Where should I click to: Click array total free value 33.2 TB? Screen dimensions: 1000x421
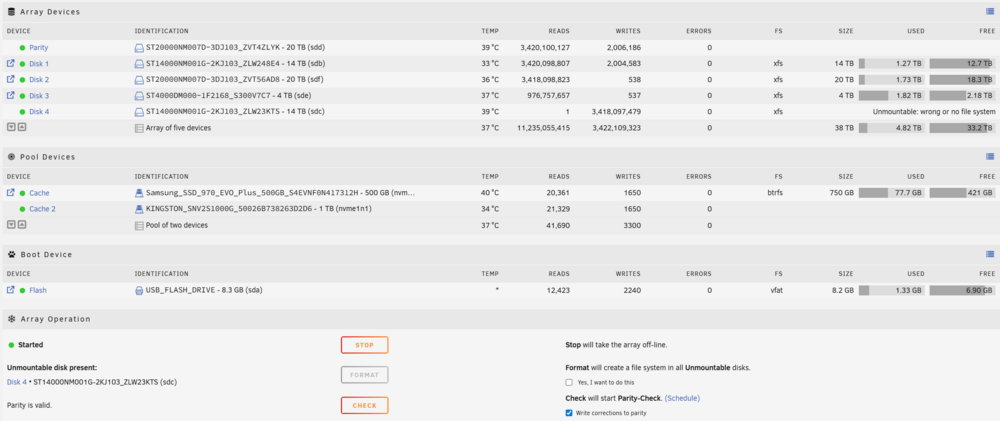[978, 128]
